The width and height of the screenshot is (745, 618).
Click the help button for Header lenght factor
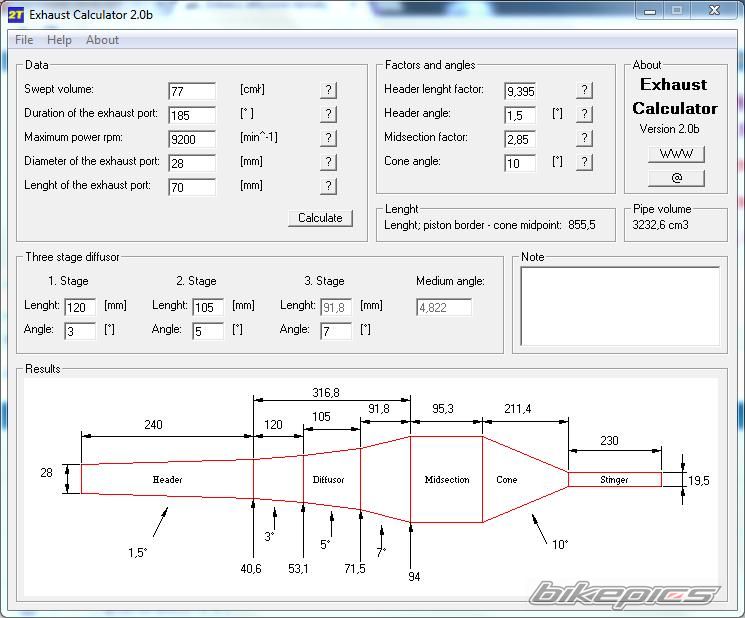[584, 90]
